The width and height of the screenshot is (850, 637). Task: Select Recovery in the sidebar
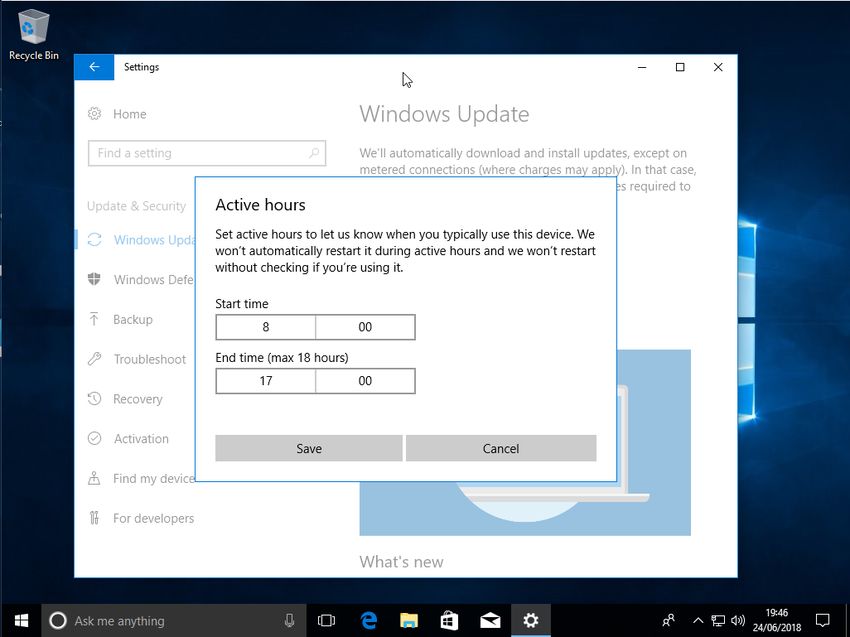[x=138, y=399]
